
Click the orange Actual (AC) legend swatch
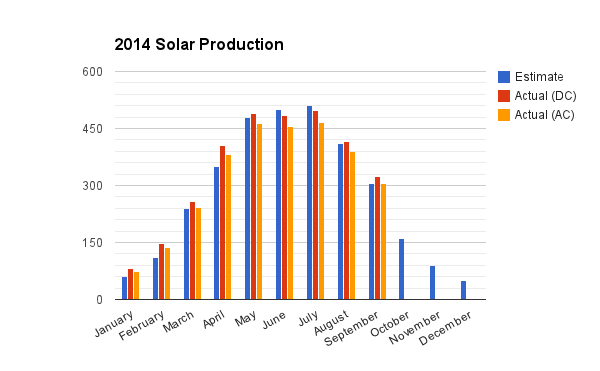pos(504,115)
